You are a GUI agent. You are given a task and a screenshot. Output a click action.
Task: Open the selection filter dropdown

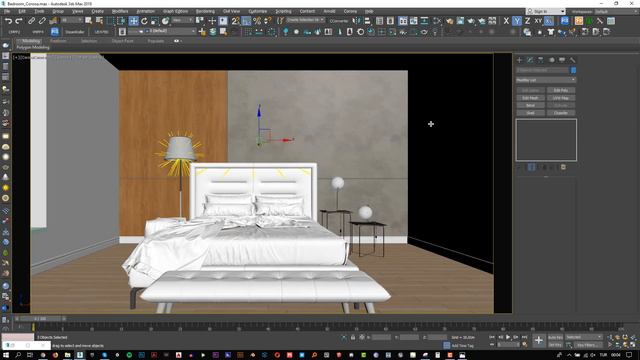(x=72, y=20)
